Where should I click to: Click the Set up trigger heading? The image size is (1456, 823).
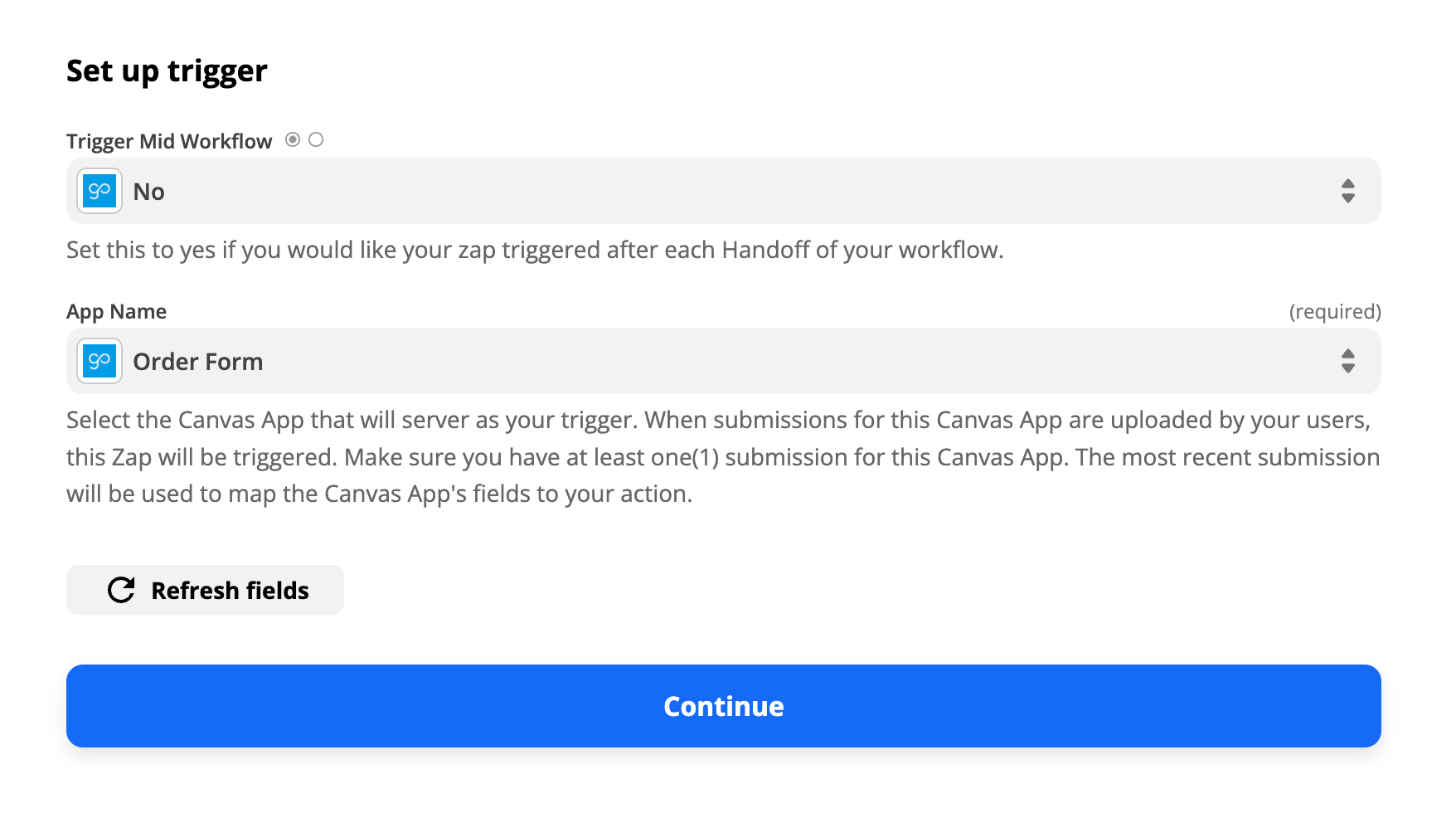pyautogui.click(x=167, y=71)
